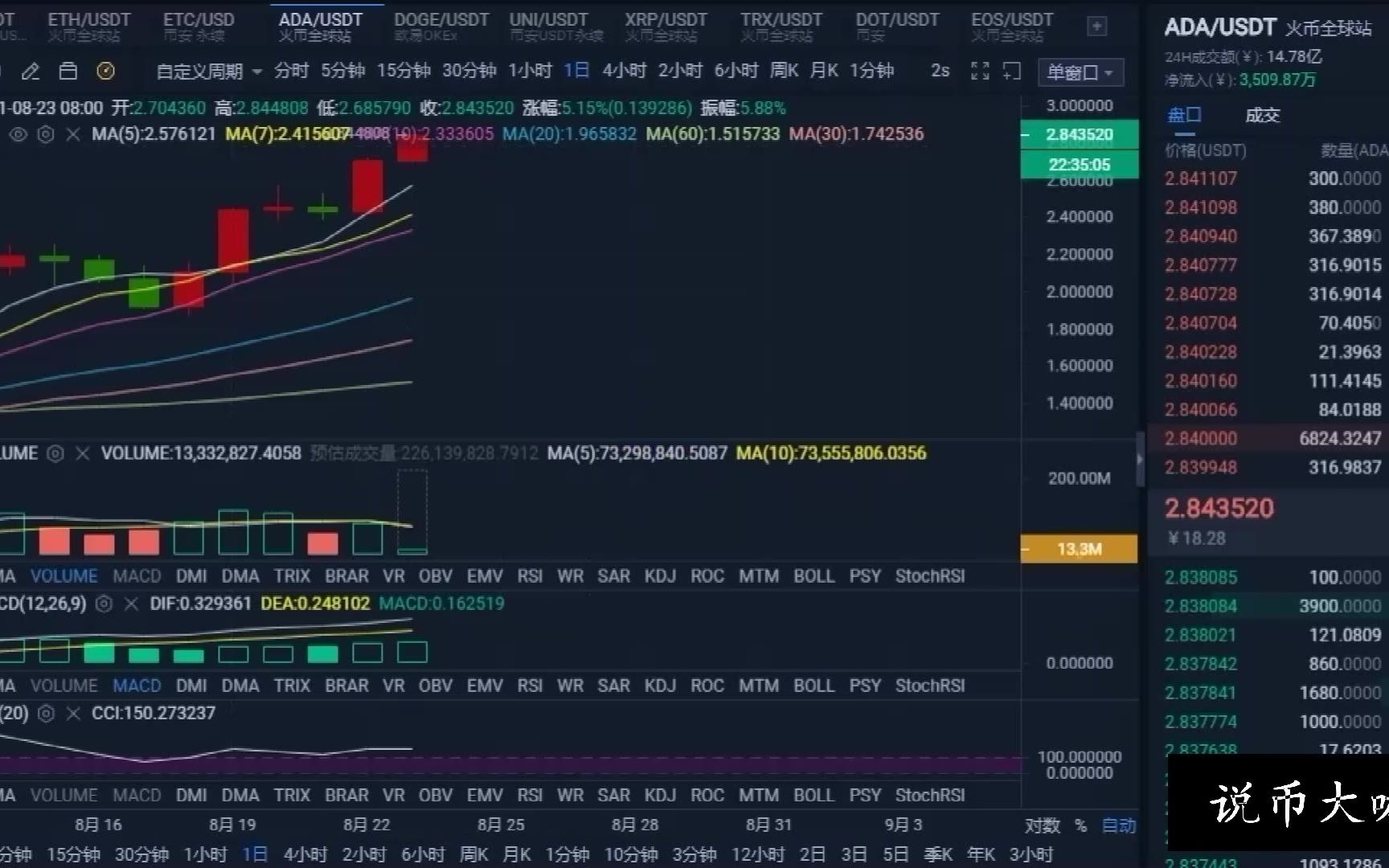Toggle MA lines visibility eye icon
1389x868 pixels.
pos(18,134)
